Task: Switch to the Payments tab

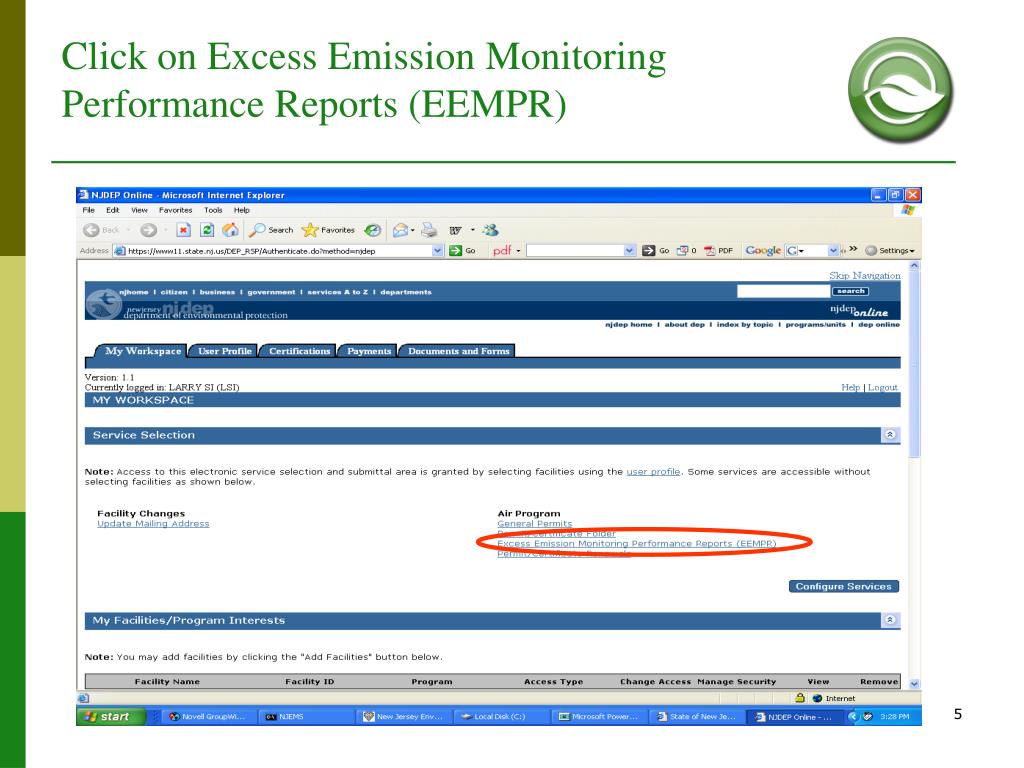Action: [368, 351]
